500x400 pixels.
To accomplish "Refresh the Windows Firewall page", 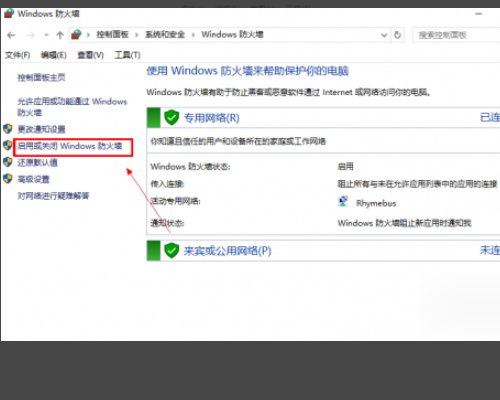I will 397,35.
